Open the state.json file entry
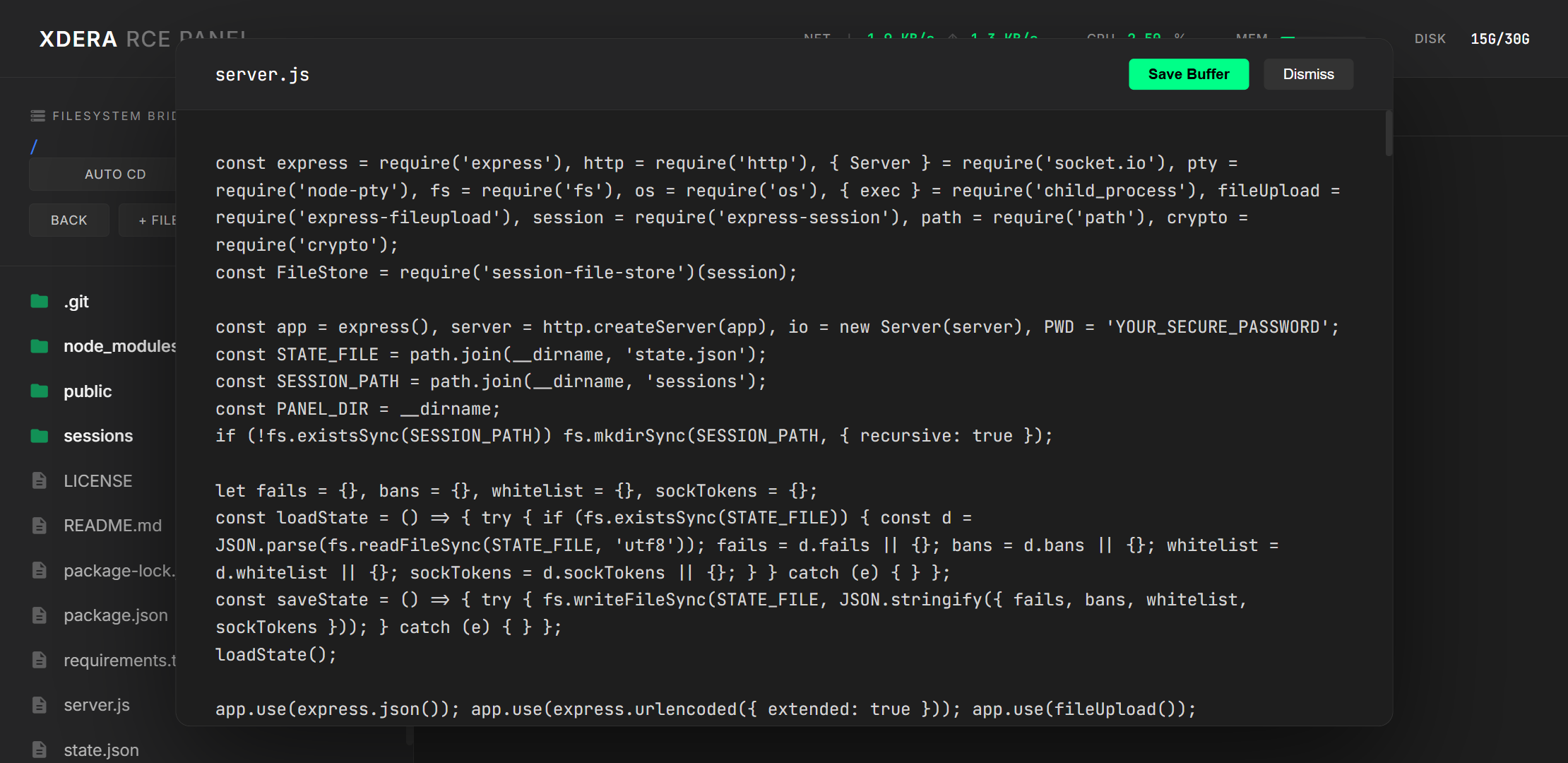Image resolution: width=1568 pixels, height=763 pixels. click(x=101, y=750)
